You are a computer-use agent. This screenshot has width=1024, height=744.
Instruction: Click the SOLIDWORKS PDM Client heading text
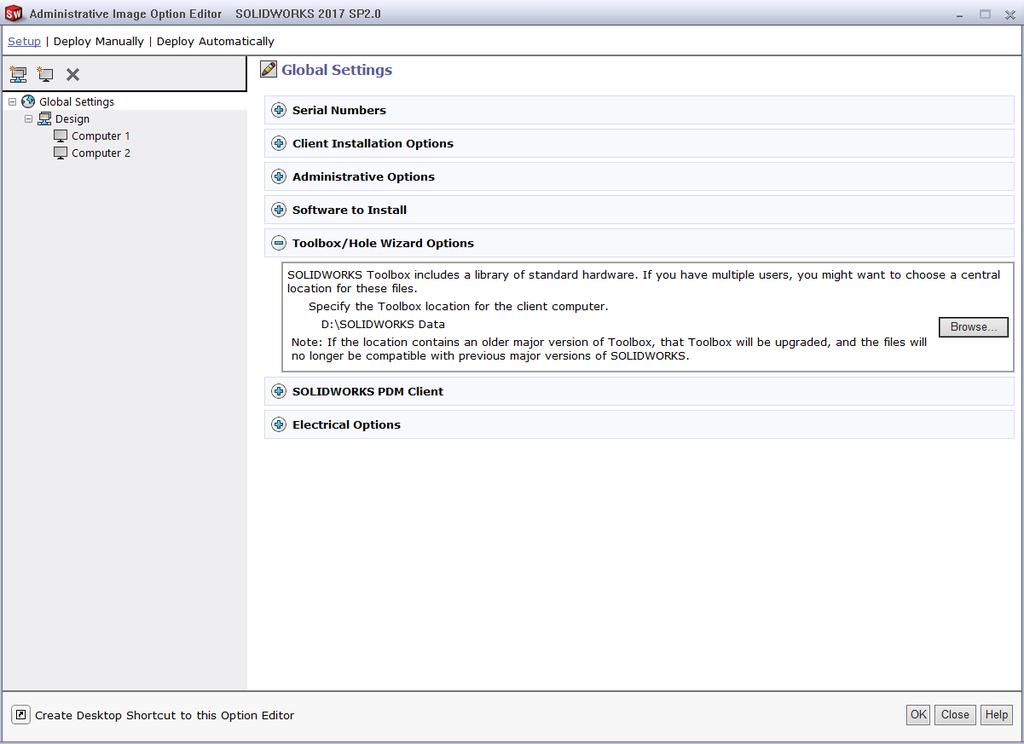[x=368, y=391]
